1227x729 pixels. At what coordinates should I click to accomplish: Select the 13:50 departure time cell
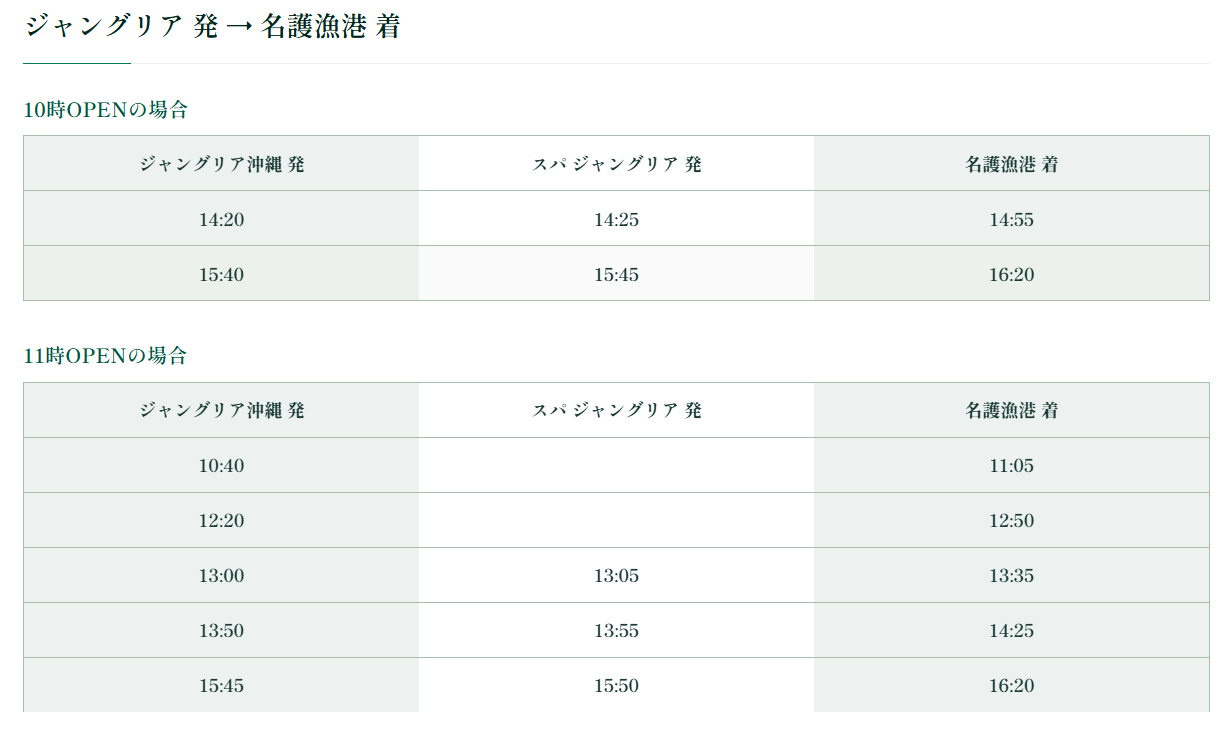click(x=221, y=631)
